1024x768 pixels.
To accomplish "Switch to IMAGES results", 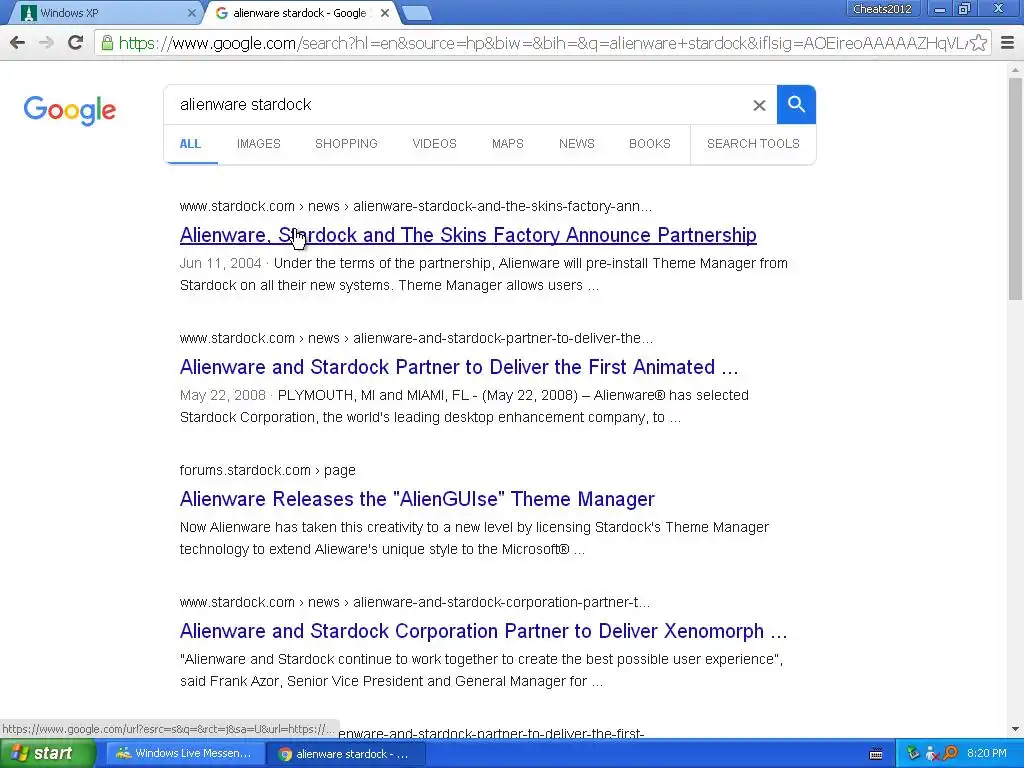I will click(259, 144).
